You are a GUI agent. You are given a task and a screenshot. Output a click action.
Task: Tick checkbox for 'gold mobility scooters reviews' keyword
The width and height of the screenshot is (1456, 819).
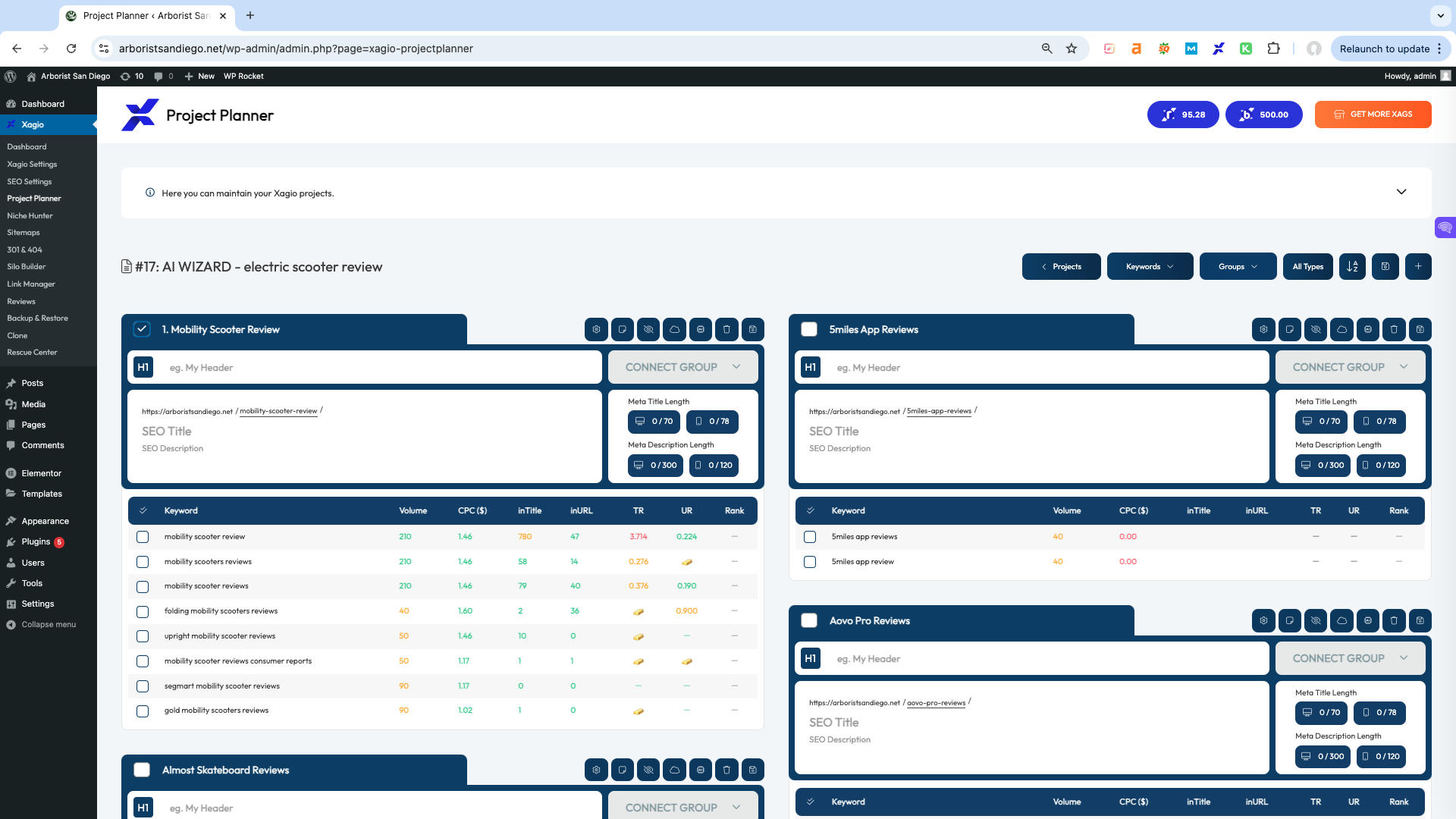tap(143, 711)
